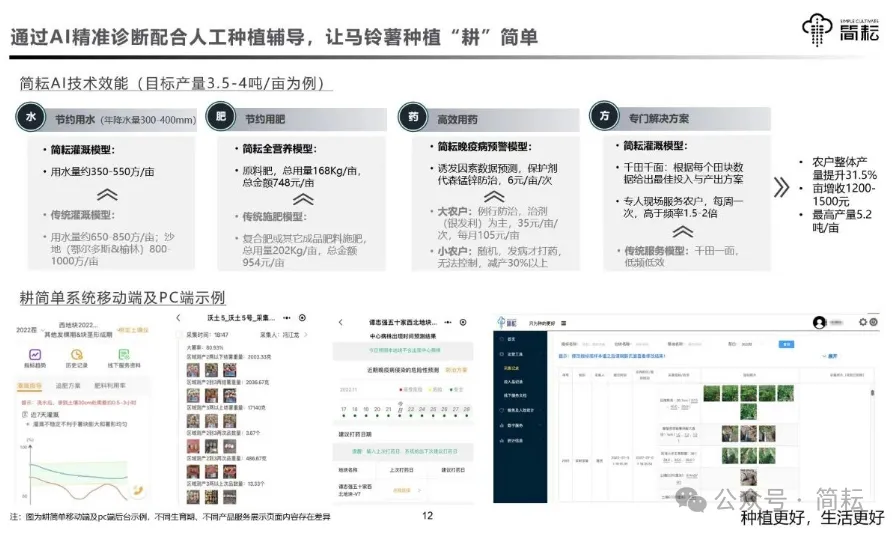892x535 pixels.
Task: Select date 17 on the risk timeline
Action: [x=344, y=411]
